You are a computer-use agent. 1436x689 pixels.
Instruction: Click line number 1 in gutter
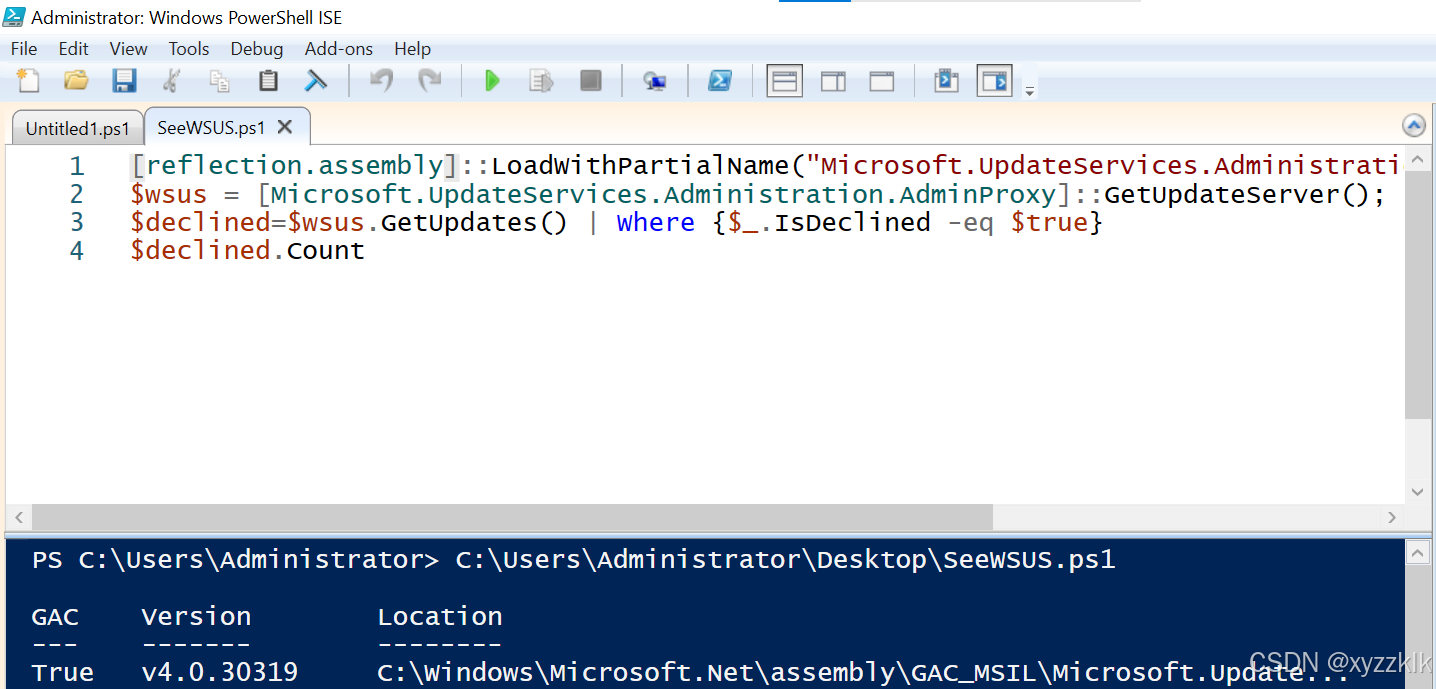(x=77, y=166)
